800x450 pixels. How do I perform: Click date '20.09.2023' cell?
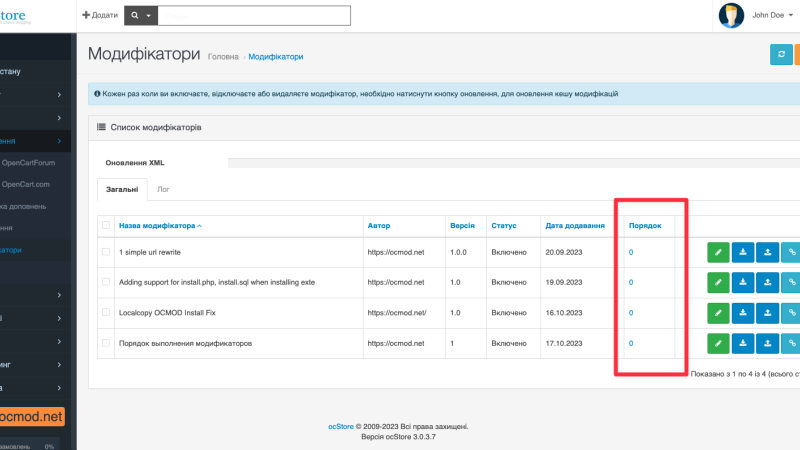(x=564, y=252)
